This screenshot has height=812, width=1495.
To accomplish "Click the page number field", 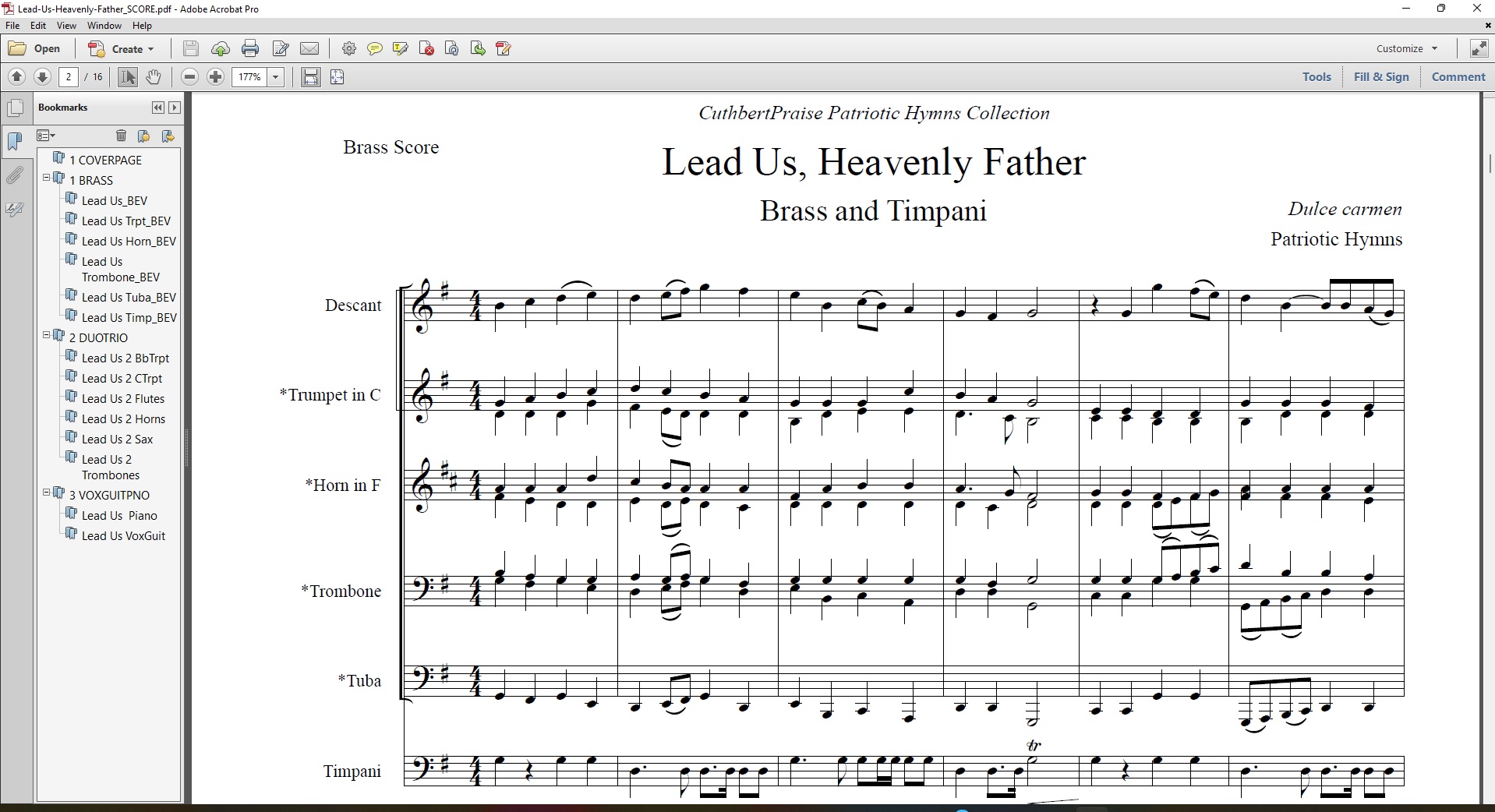I will (69, 76).
